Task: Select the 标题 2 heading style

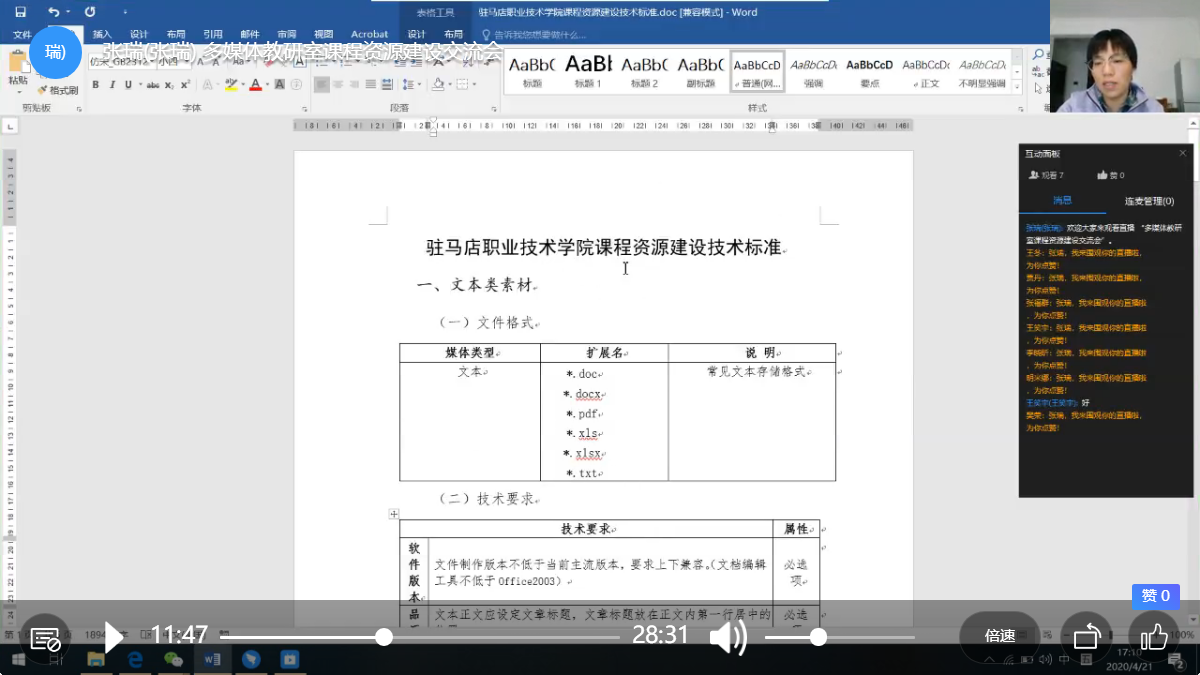Action: pyautogui.click(x=644, y=71)
